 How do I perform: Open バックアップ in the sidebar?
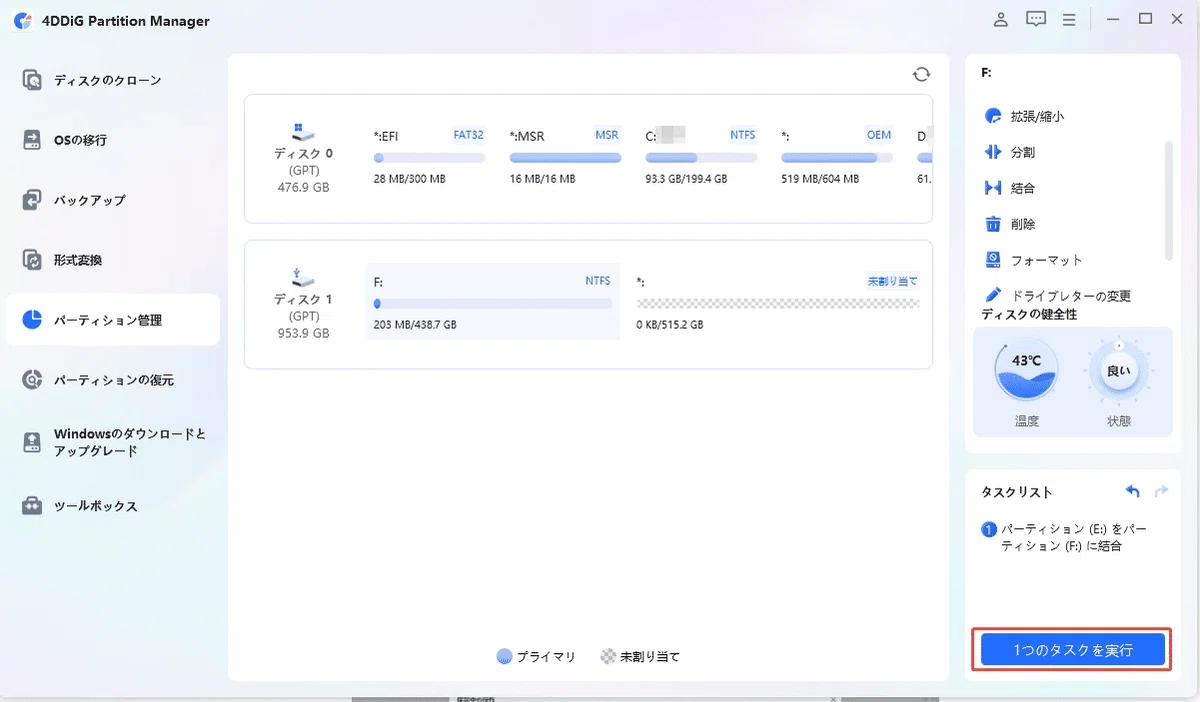[113, 200]
